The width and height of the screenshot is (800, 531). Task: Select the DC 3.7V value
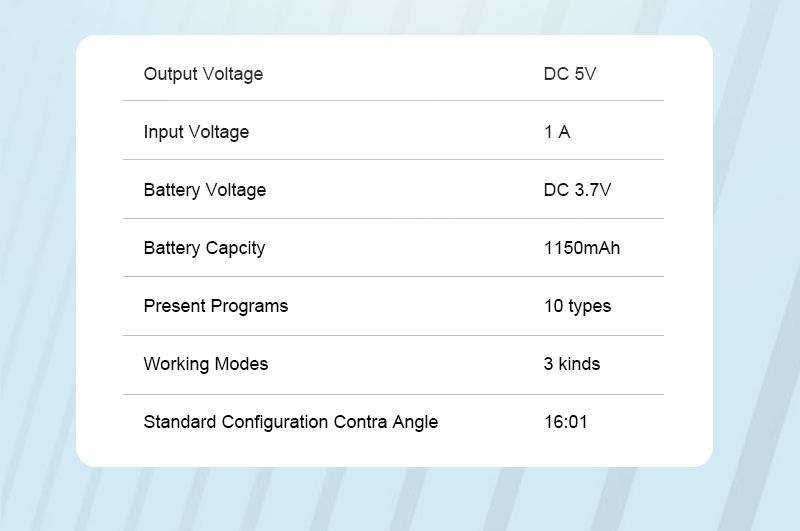click(x=577, y=190)
